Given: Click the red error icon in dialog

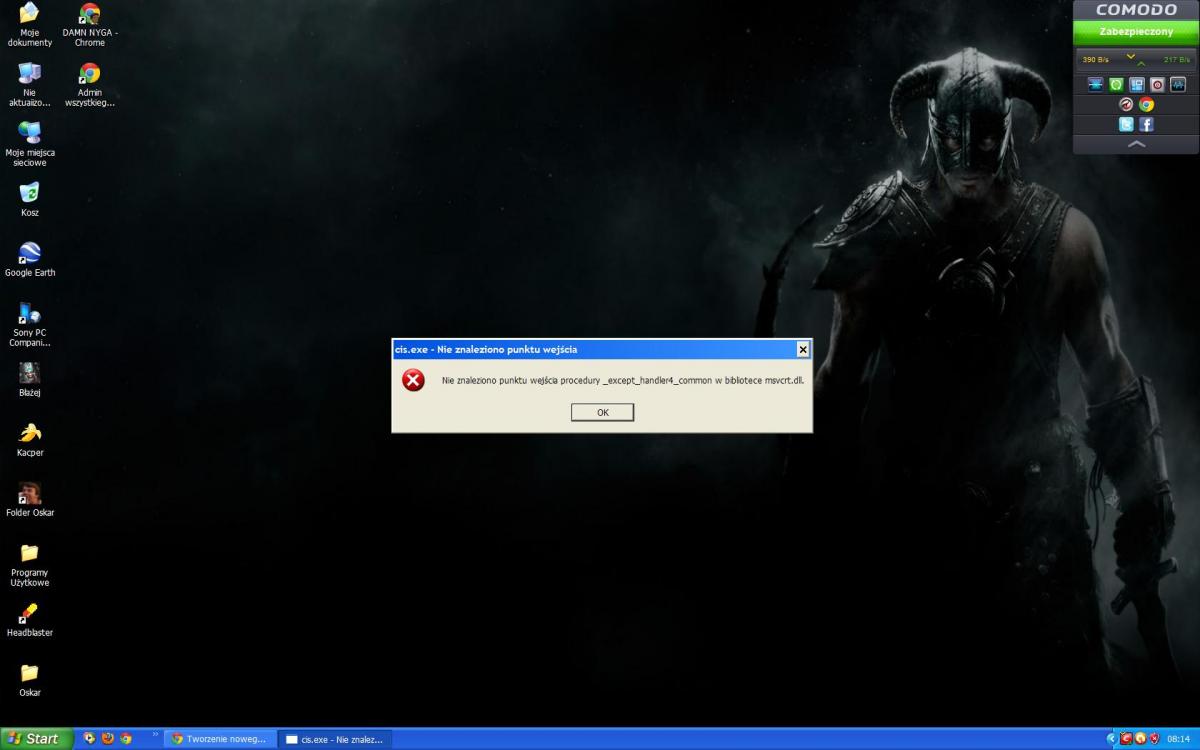Looking at the screenshot, I should tap(413, 380).
